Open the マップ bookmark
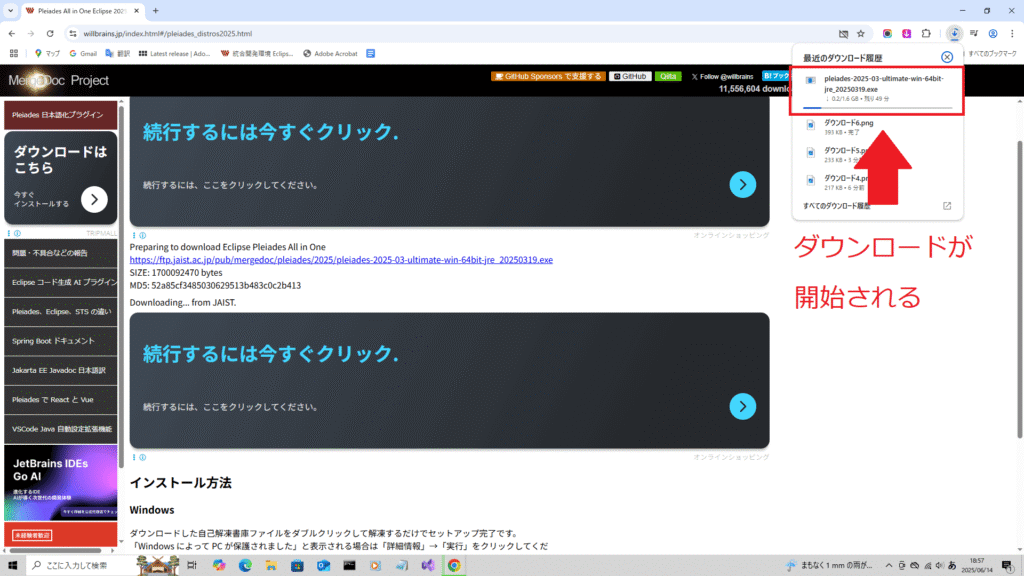The height and width of the screenshot is (576, 1024). [47, 54]
